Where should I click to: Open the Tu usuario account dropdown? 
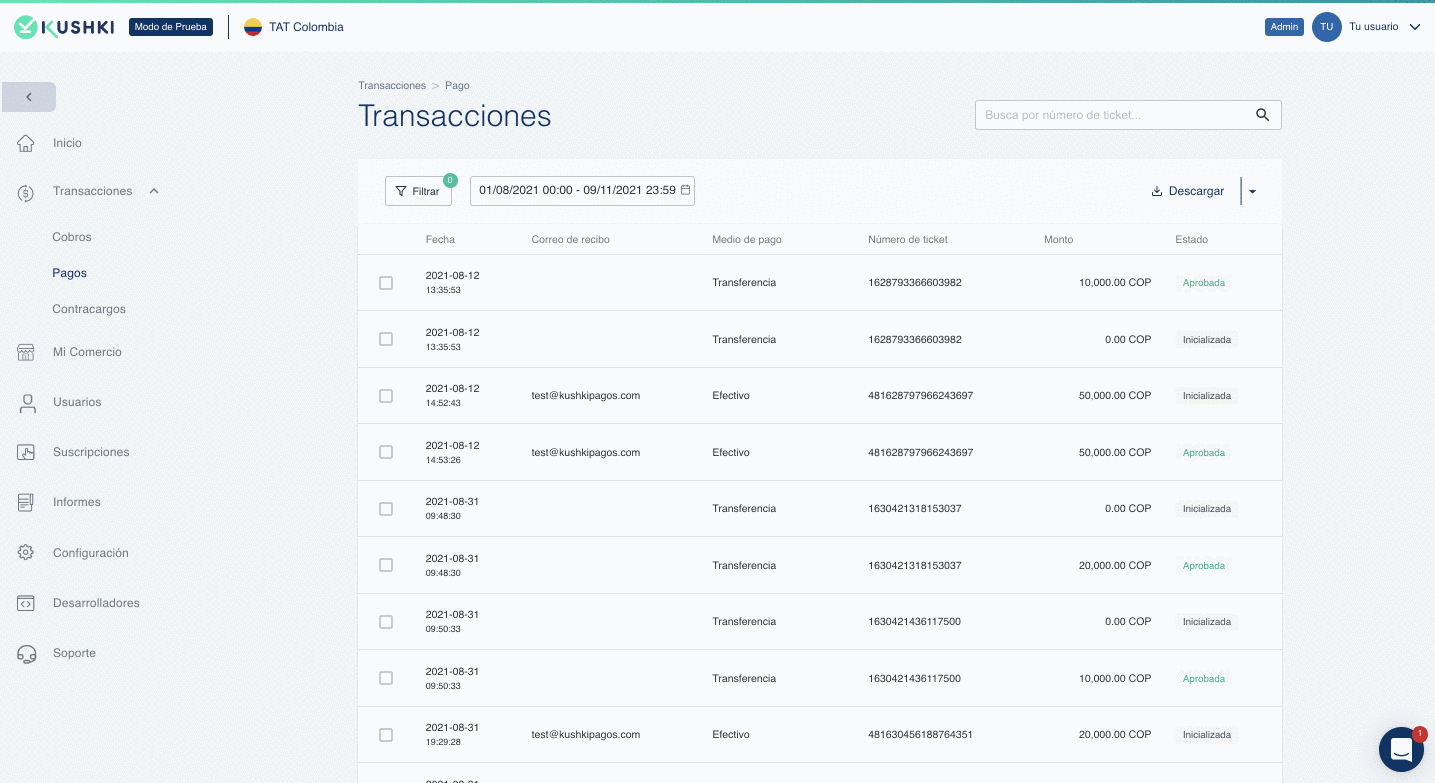point(1414,27)
